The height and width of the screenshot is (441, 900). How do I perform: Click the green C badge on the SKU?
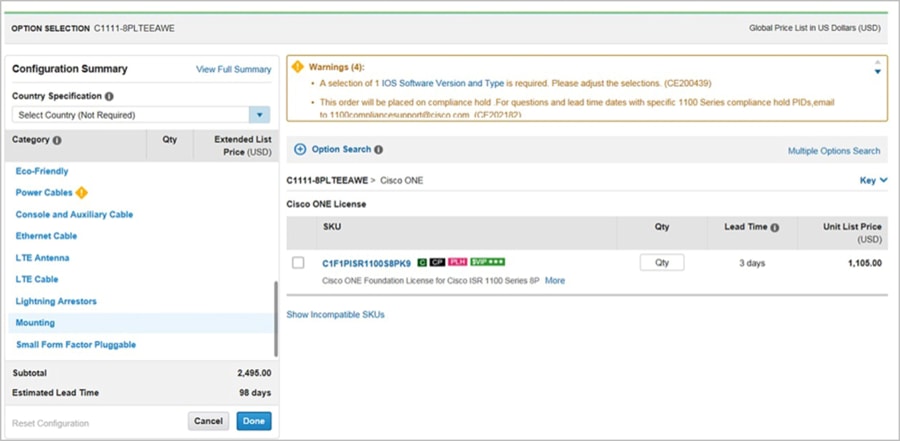click(422, 262)
